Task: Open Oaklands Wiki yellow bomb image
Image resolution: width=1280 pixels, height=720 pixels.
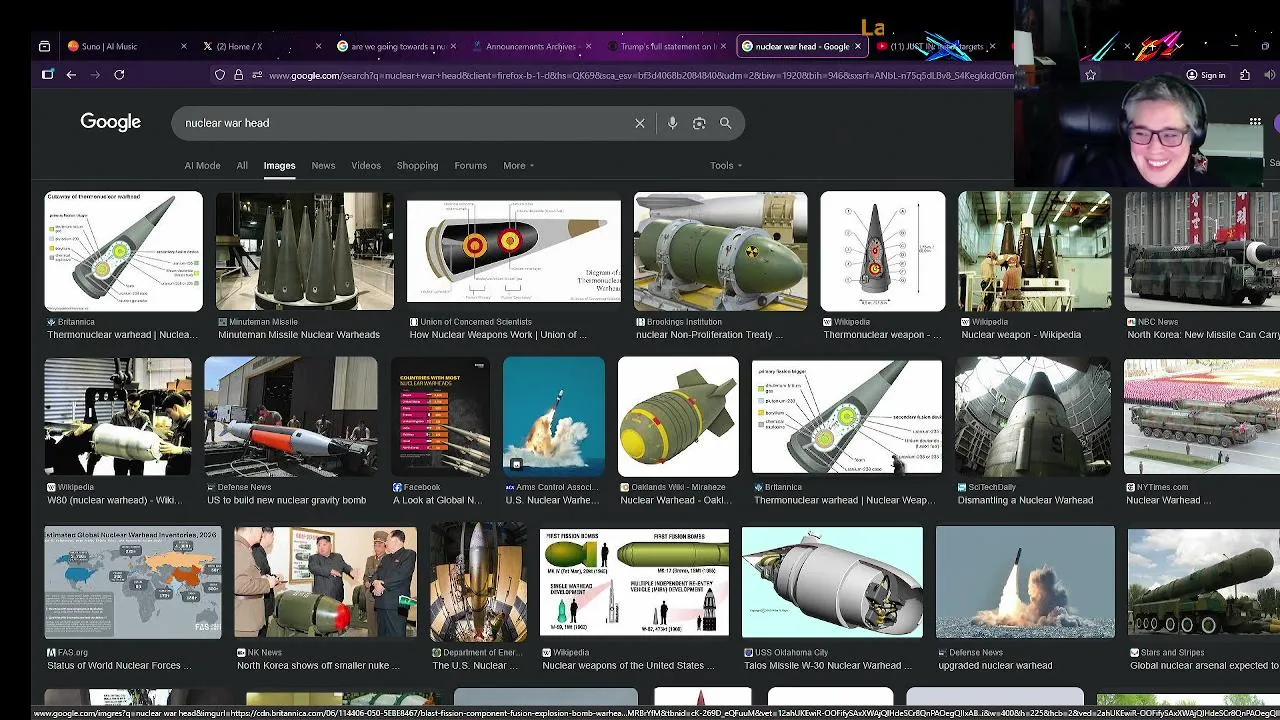Action: click(x=678, y=416)
